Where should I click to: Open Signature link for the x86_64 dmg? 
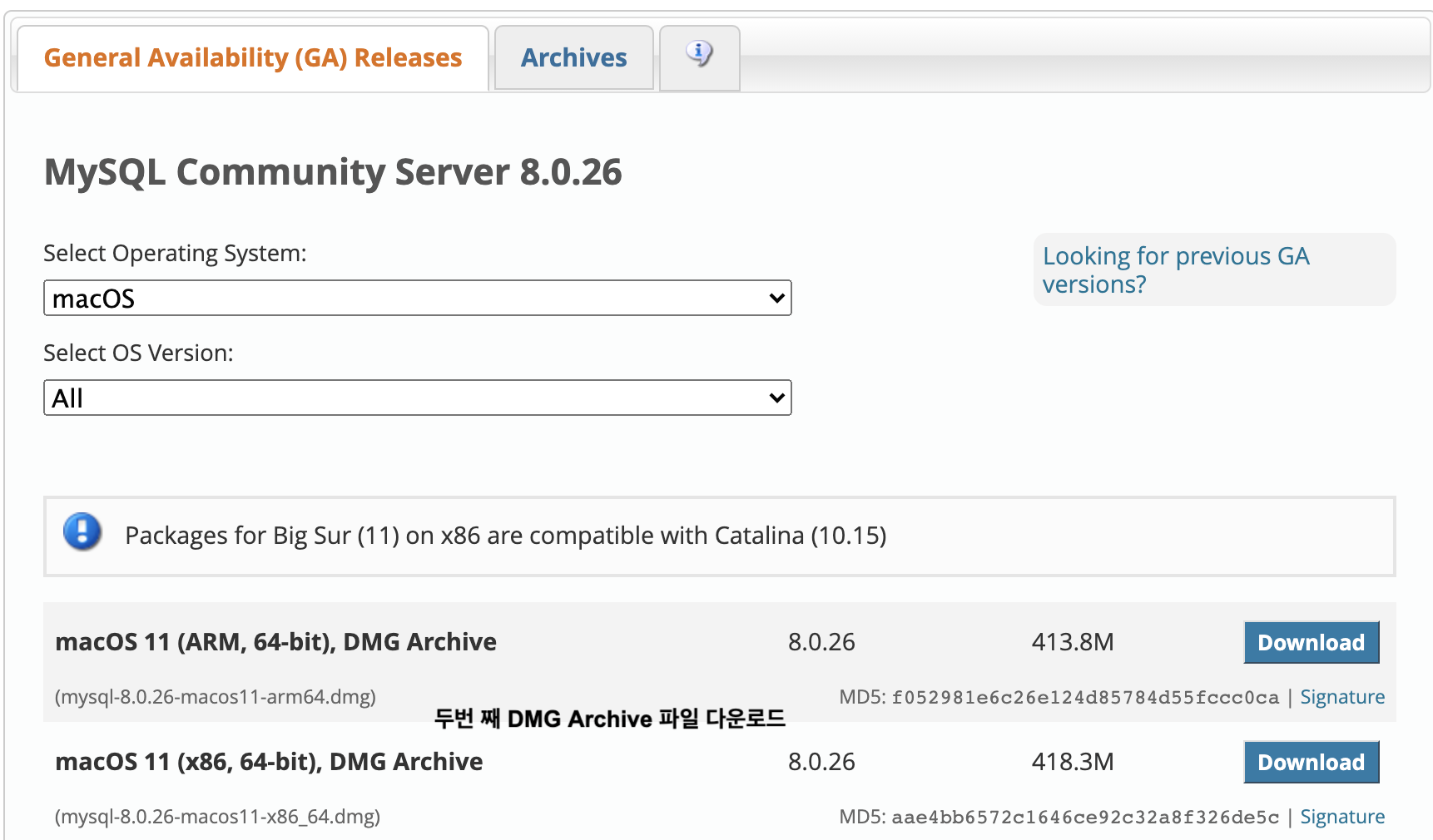click(1342, 817)
